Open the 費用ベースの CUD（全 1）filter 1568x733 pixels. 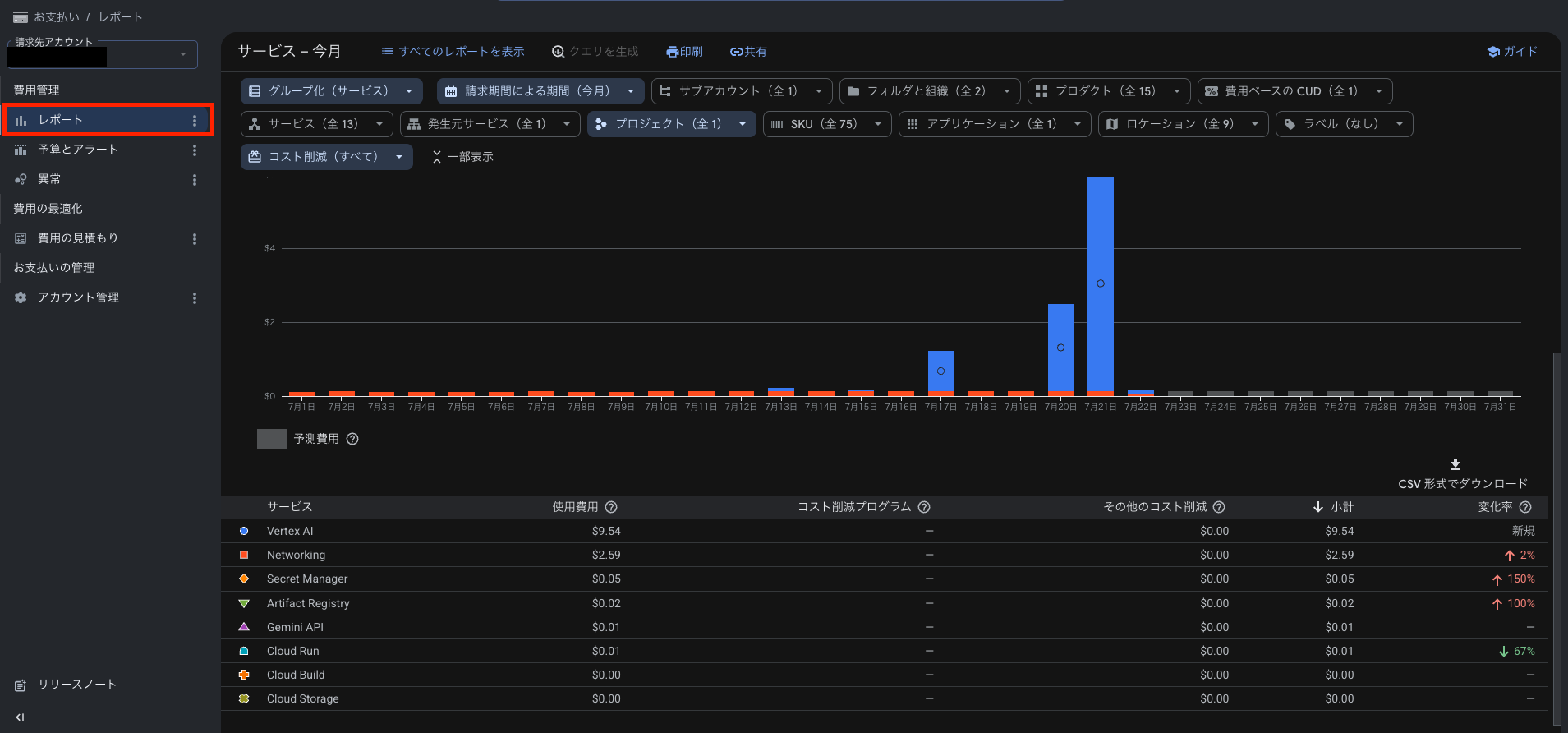tap(1295, 91)
